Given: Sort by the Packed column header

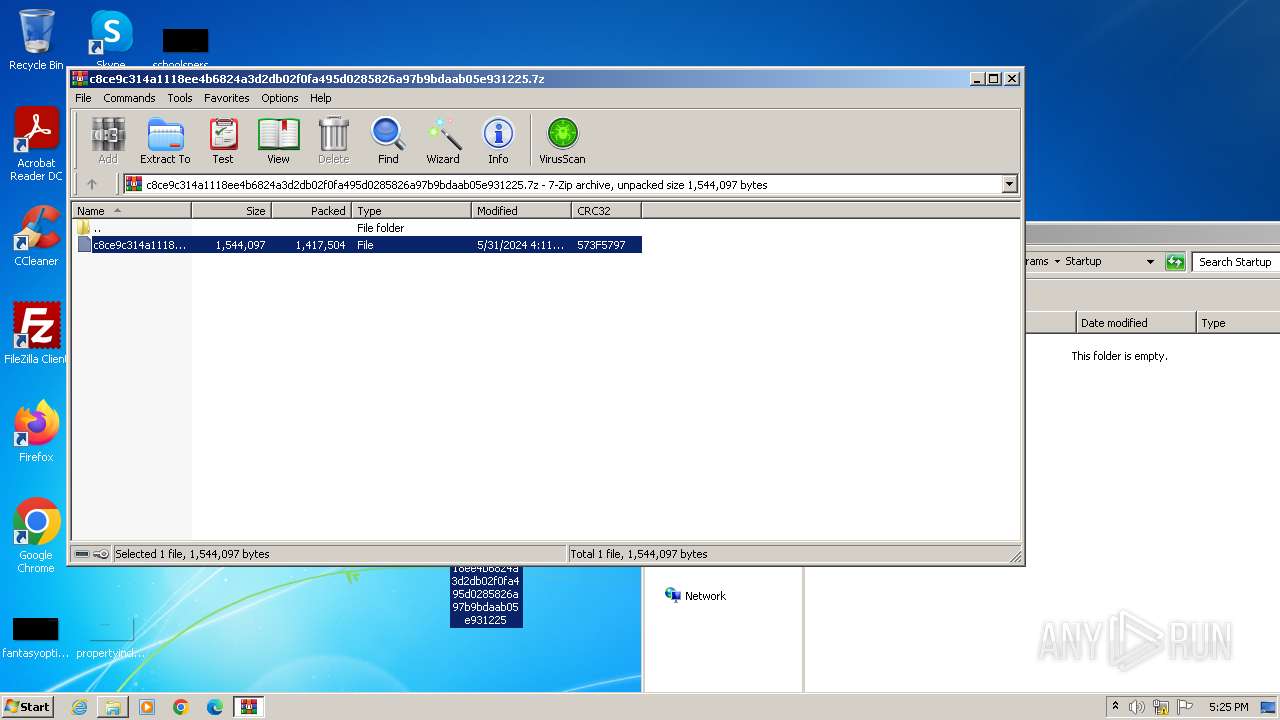Looking at the screenshot, I should tap(311, 210).
